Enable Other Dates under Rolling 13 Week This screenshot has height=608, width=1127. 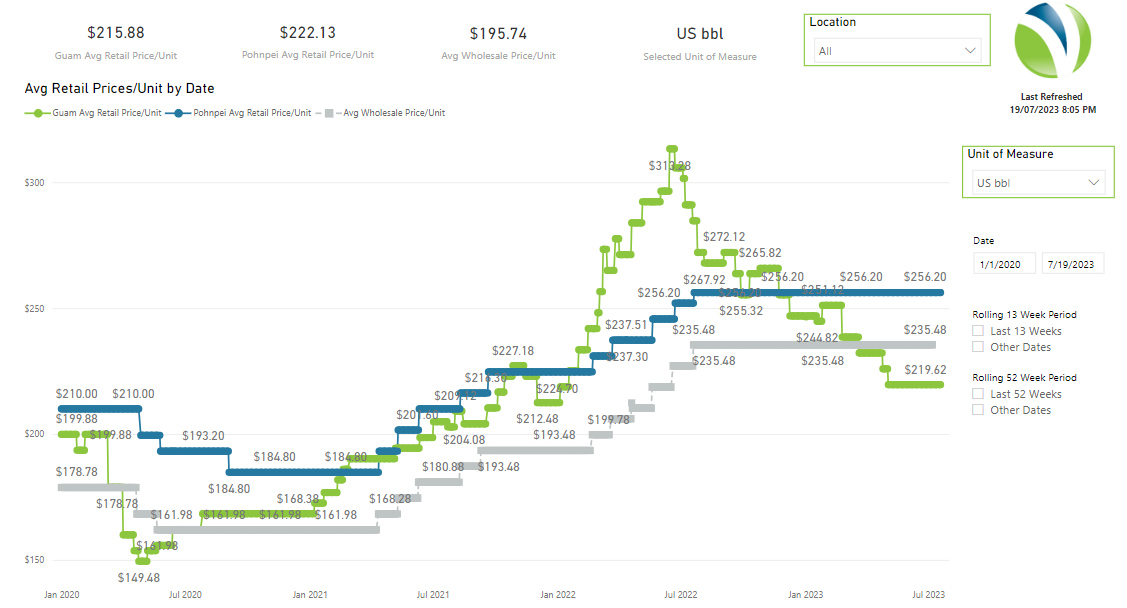click(x=979, y=347)
